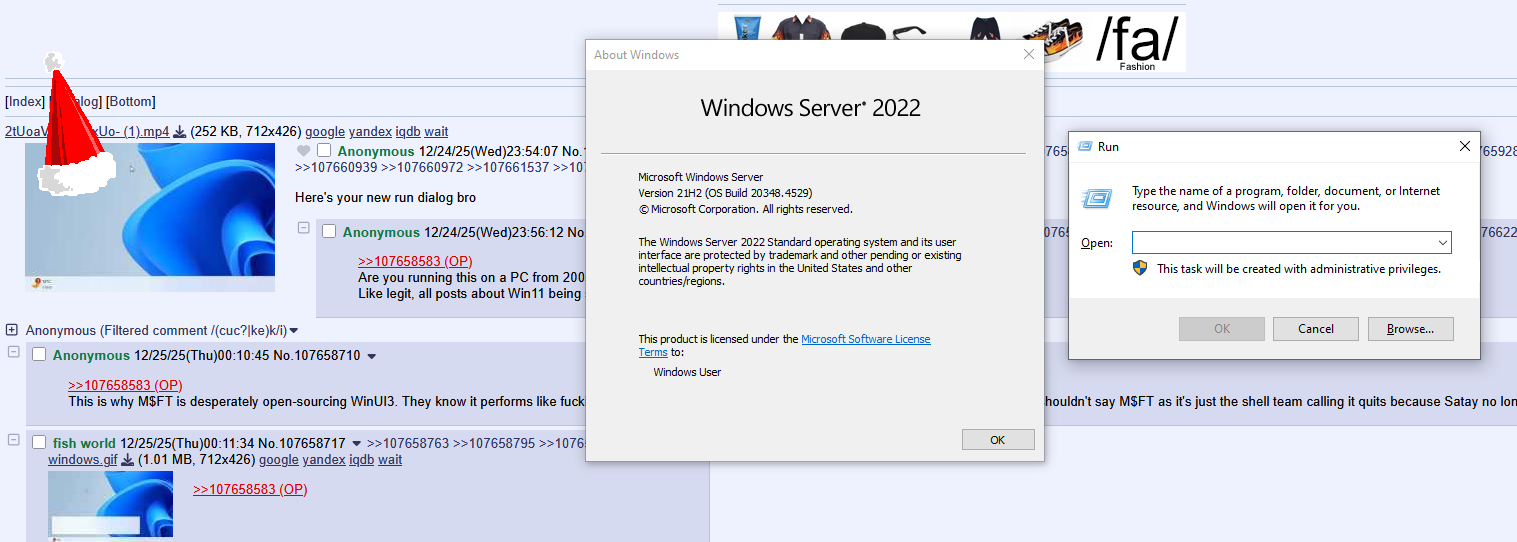Click the Run dialog program icon
The image size is (1517, 542).
coord(1096,199)
